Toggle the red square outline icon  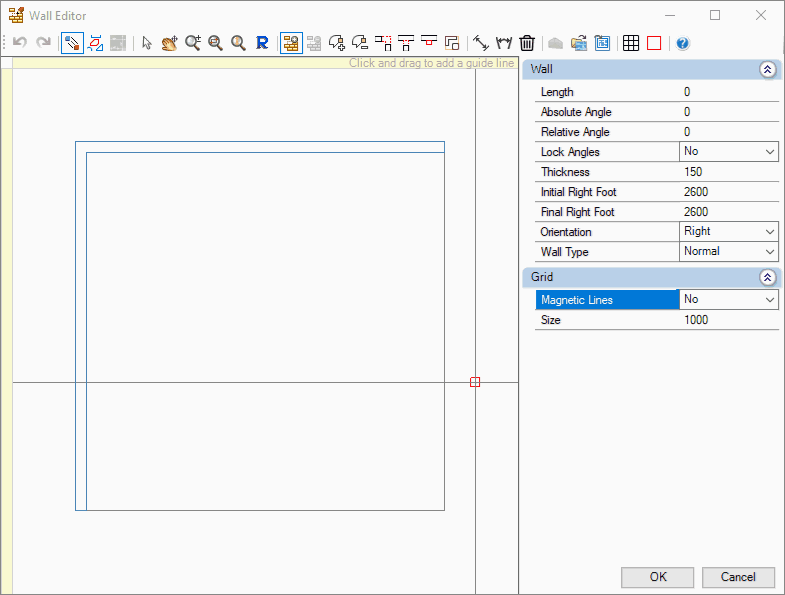click(654, 43)
